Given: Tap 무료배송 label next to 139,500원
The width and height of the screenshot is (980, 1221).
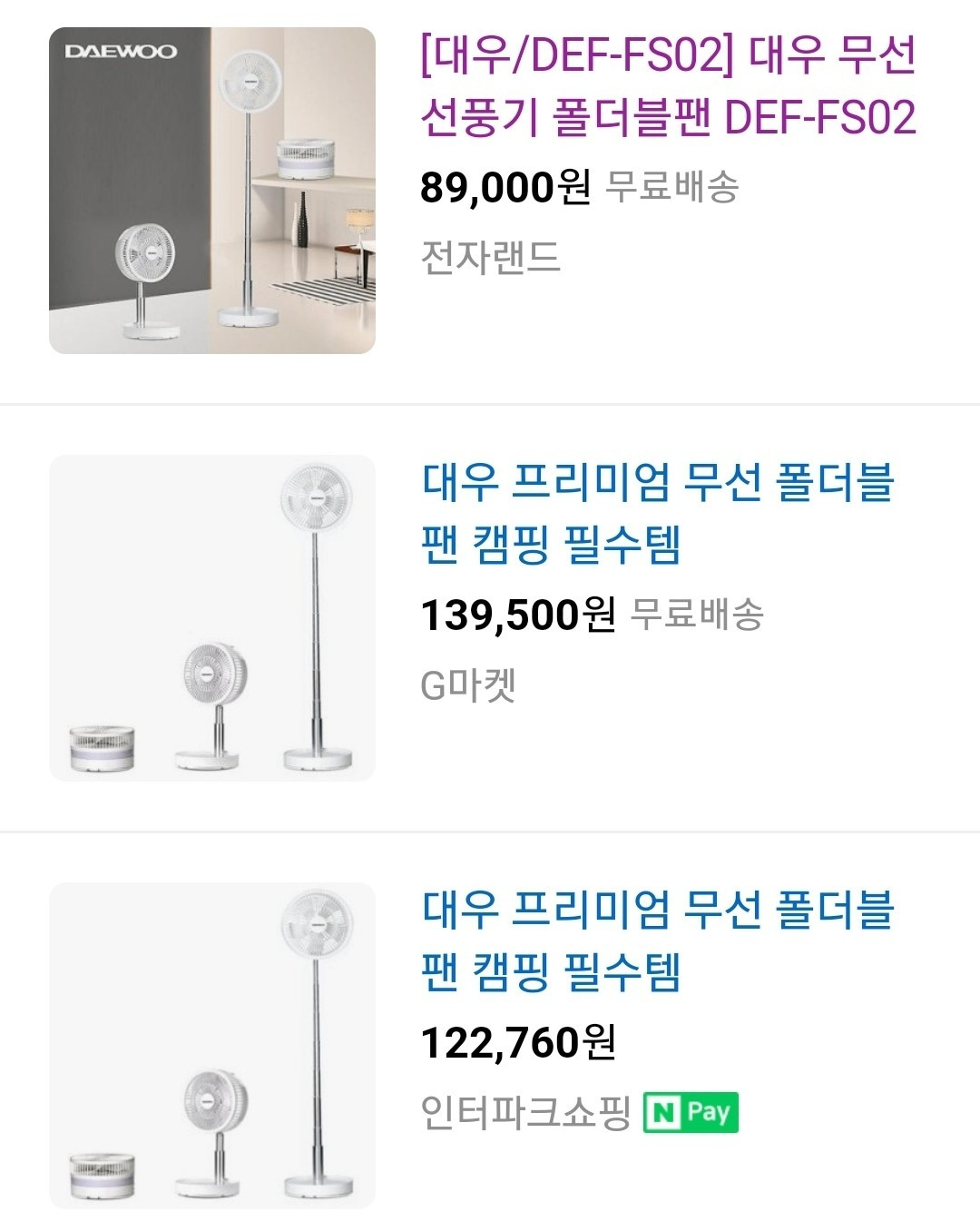Looking at the screenshot, I should point(697,615).
